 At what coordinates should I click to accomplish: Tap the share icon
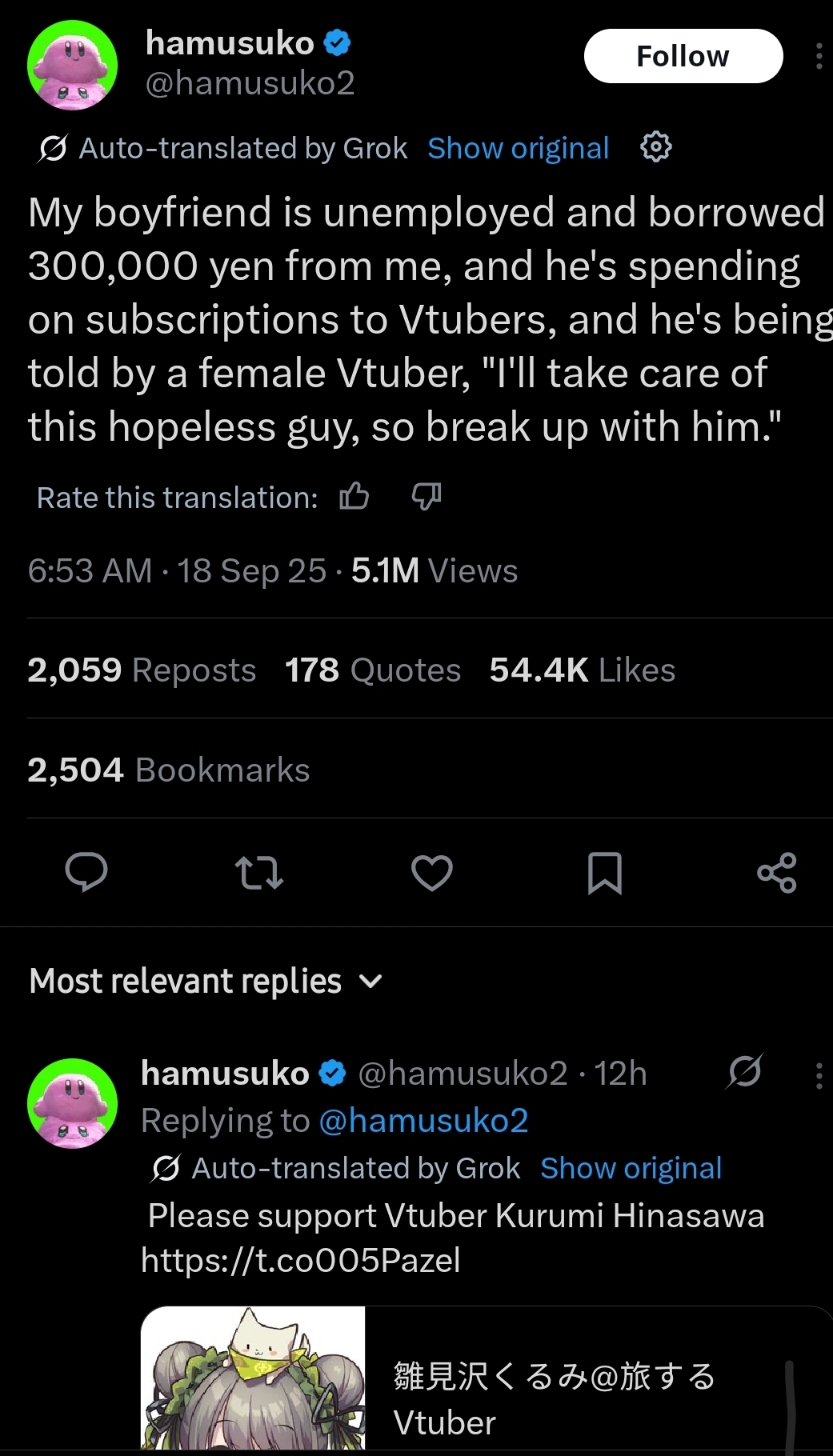coord(776,872)
